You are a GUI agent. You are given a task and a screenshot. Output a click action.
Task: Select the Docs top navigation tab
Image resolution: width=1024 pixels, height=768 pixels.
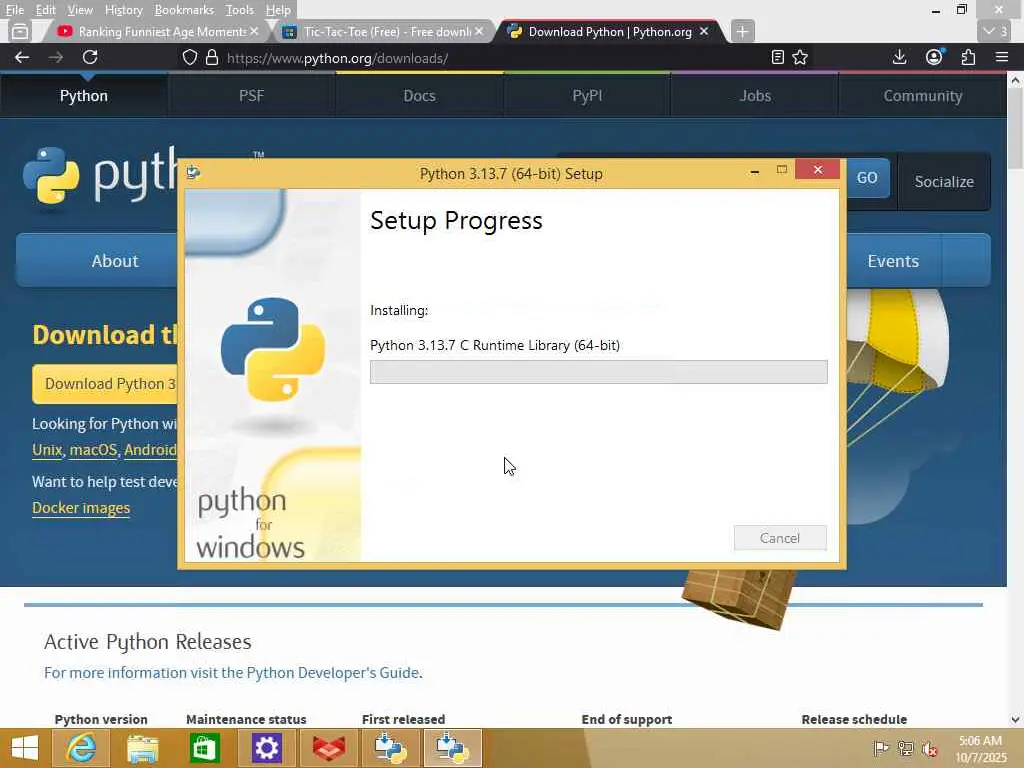coord(419,95)
